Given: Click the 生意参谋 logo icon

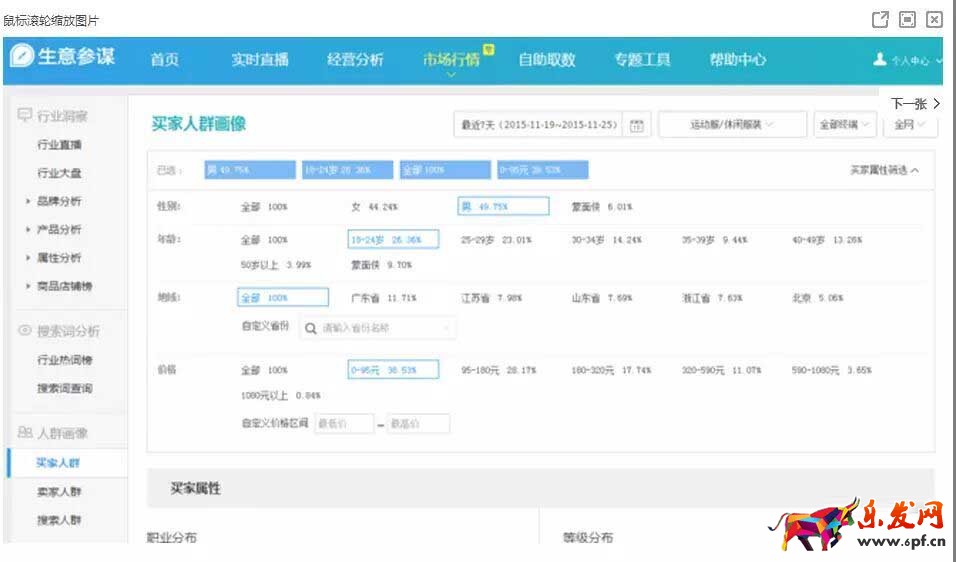Looking at the screenshot, I should coord(22,57).
